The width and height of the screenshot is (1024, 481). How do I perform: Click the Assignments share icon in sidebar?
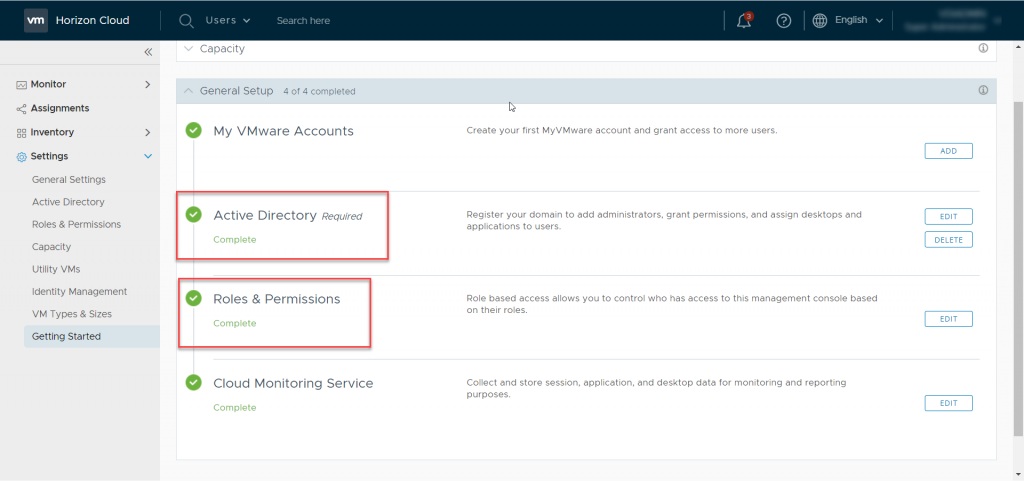point(22,108)
